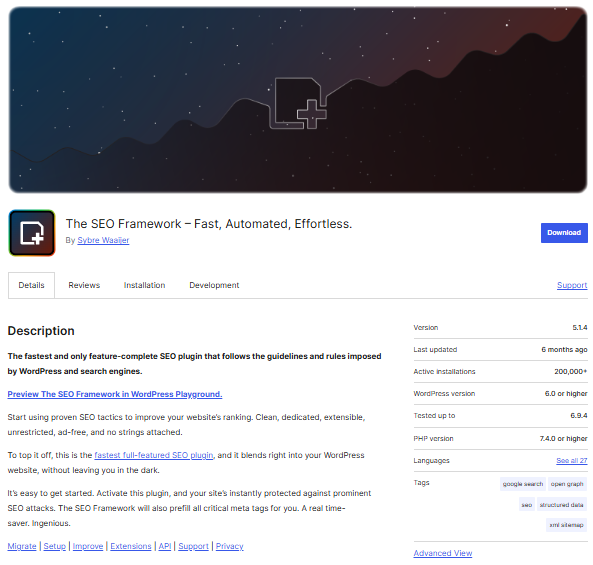593x565 pixels.
Task: Click the API link
Action: click(x=165, y=546)
